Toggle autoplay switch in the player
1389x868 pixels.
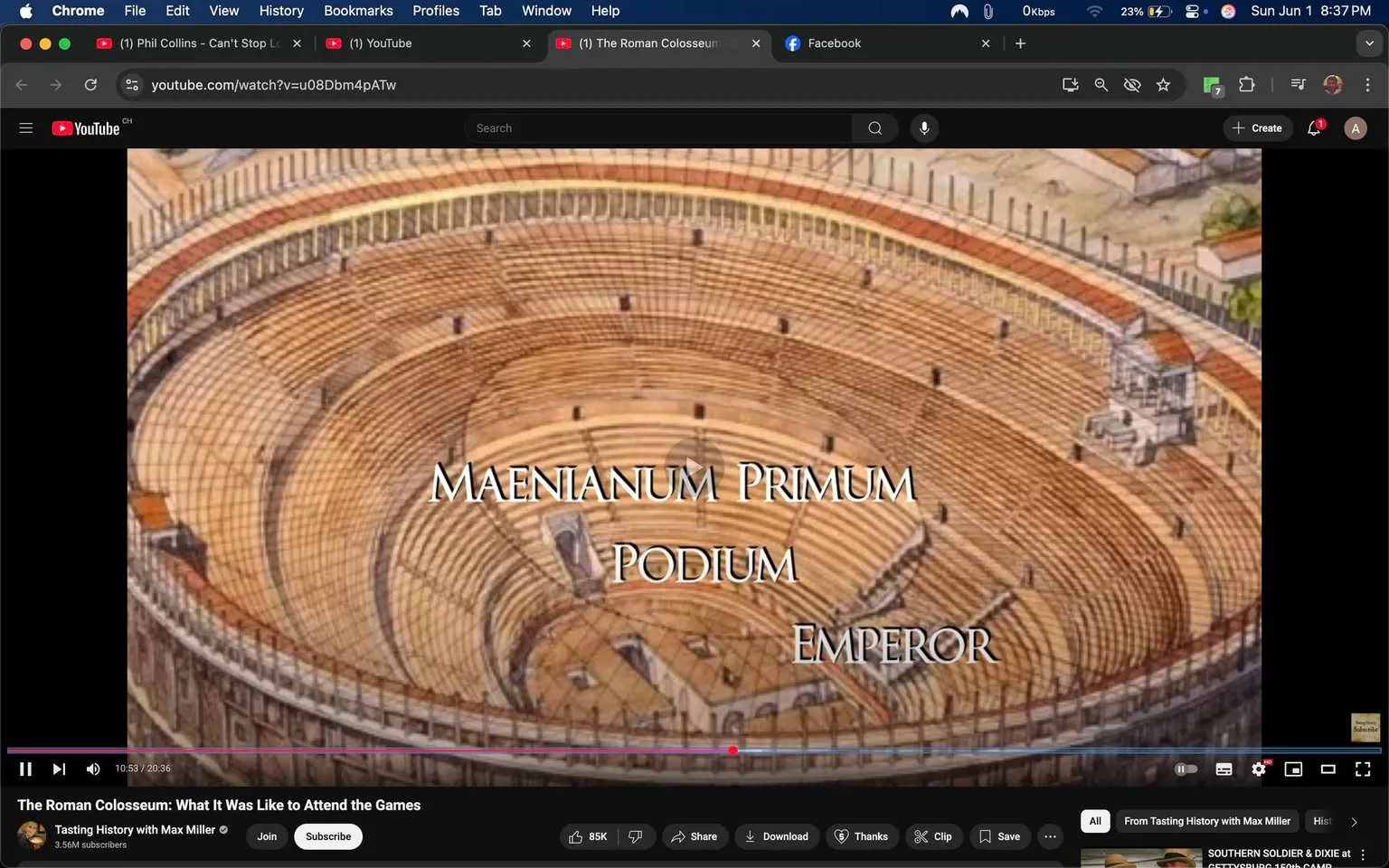(x=1186, y=769)
